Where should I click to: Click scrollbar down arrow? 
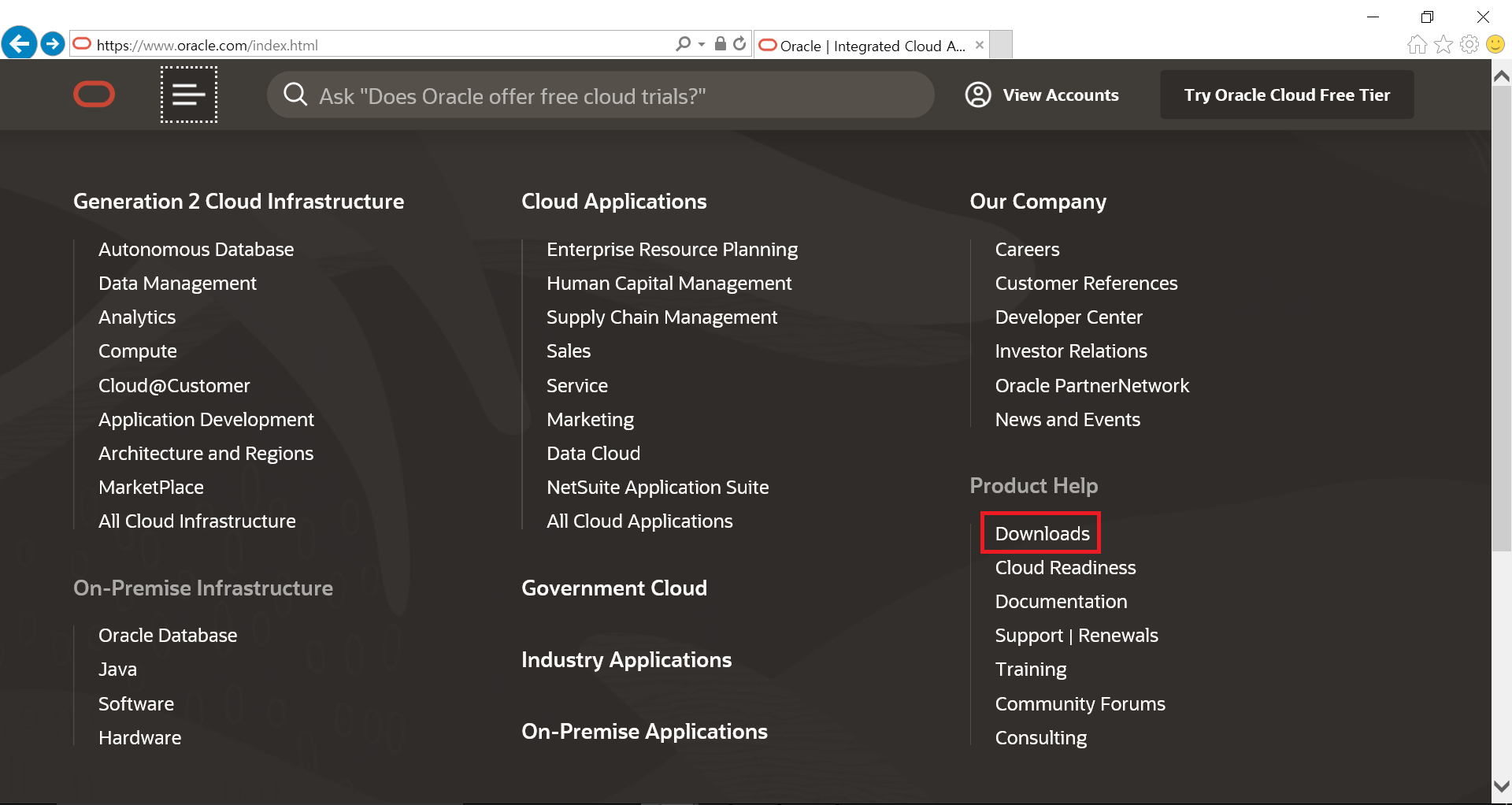click(1502, 786)
